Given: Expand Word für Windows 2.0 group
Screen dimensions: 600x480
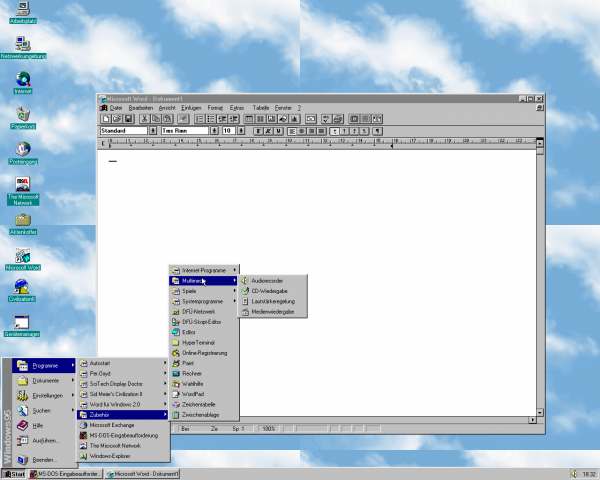Looking at the screenshot, I should pos(123,404).
